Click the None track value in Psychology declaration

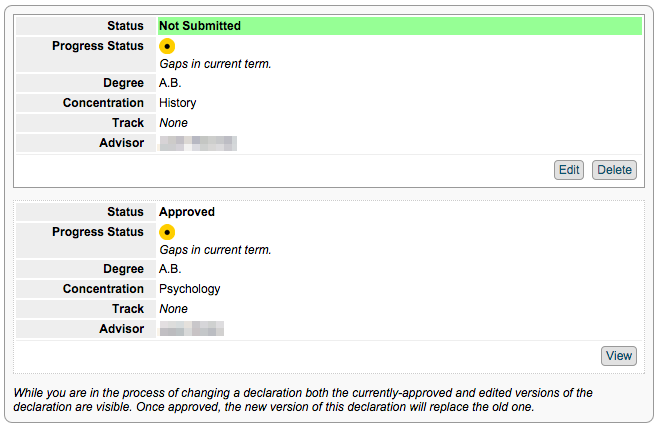173,309
